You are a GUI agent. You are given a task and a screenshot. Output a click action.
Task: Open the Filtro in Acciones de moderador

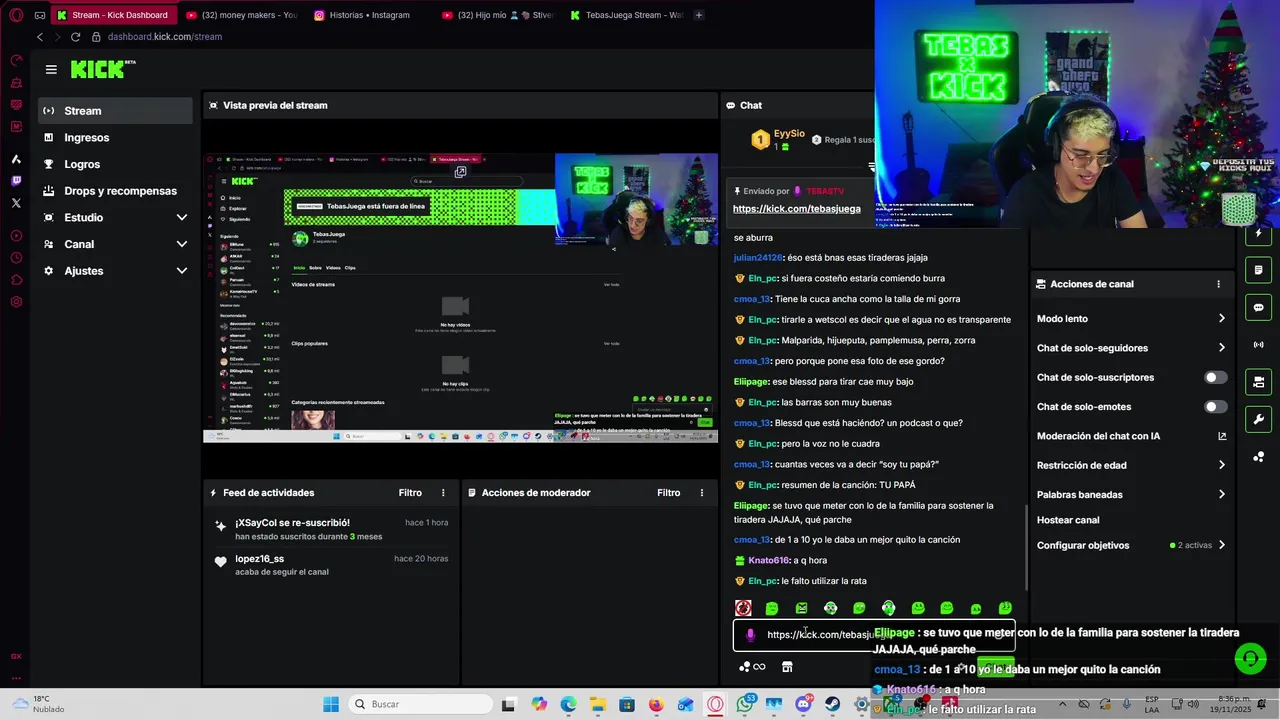pyautogui.click(x=668, y=493)
